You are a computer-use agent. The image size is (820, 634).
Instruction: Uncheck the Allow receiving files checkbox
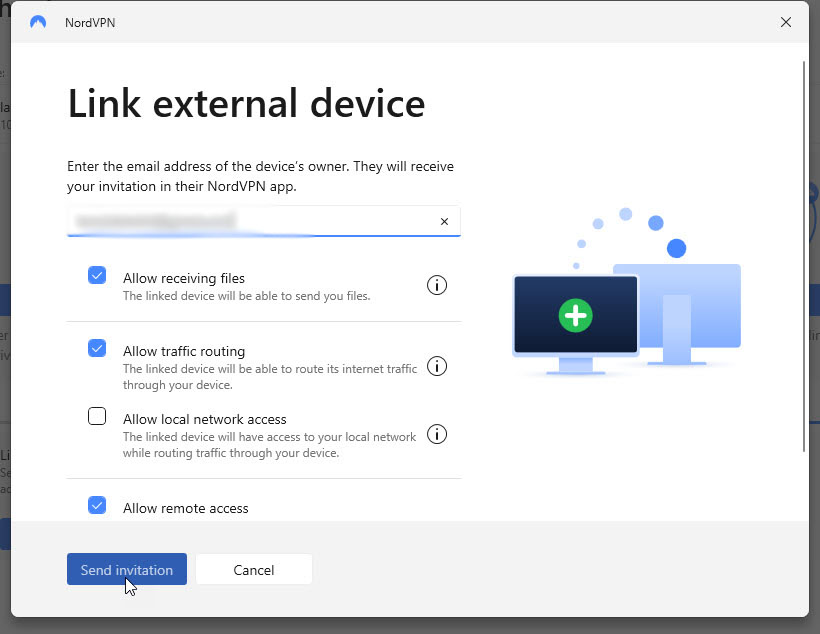pos(97,276)
